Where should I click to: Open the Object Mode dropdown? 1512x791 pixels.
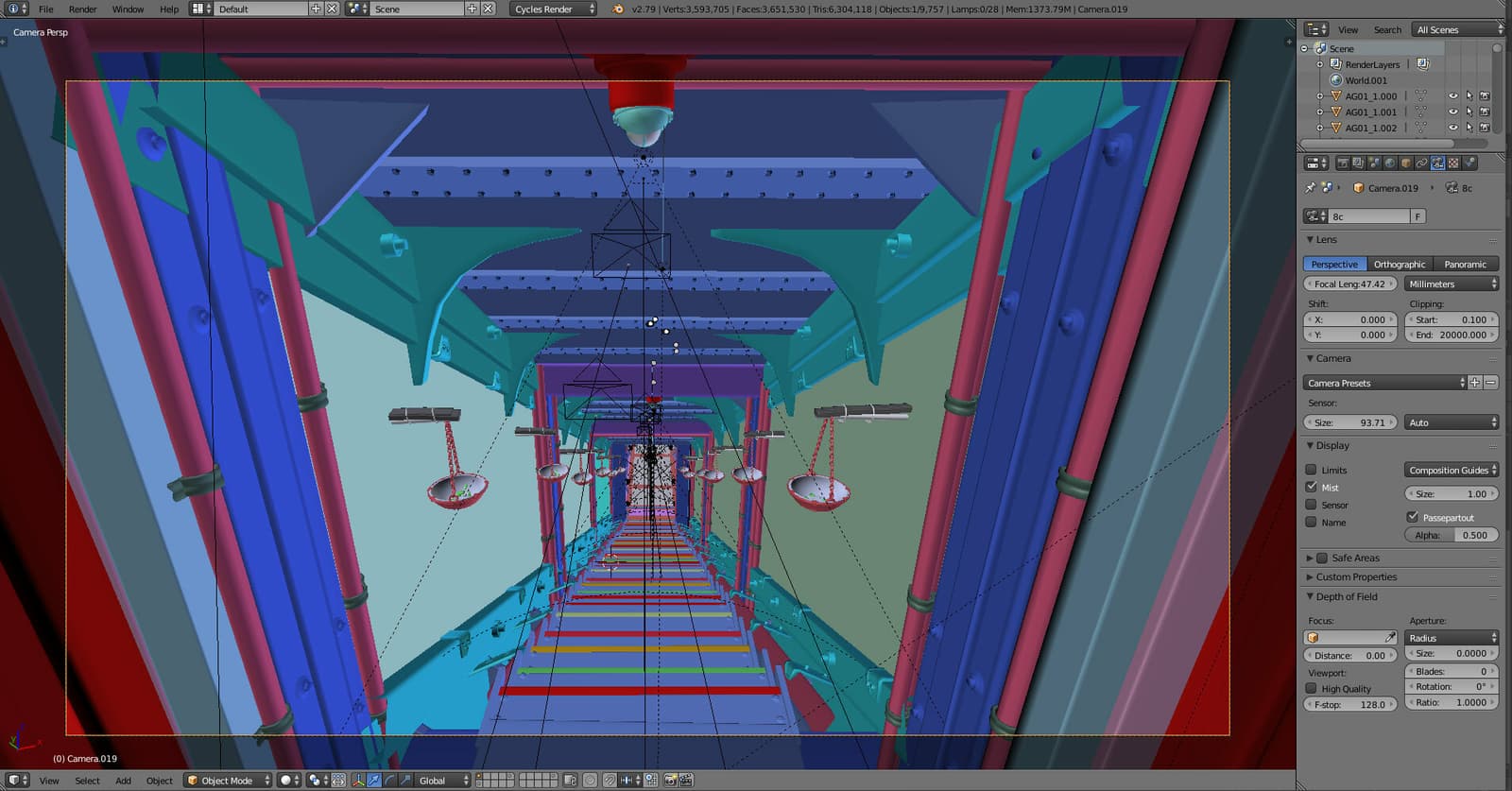[x=228, y=781]
